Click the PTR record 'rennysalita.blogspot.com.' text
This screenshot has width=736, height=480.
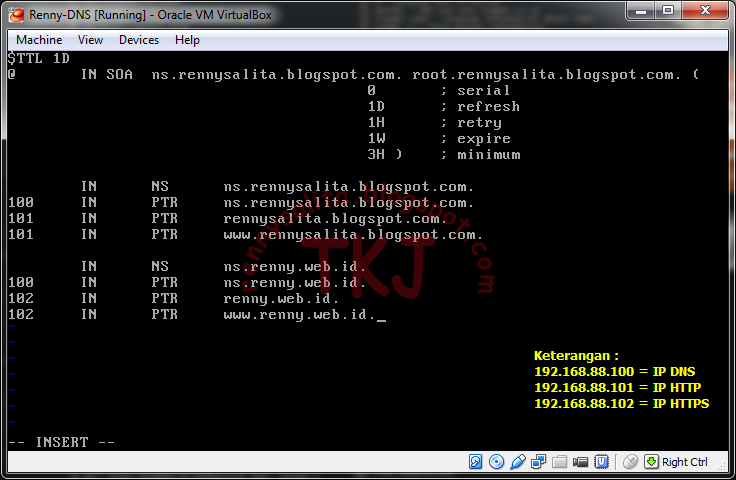click(335, 219)
